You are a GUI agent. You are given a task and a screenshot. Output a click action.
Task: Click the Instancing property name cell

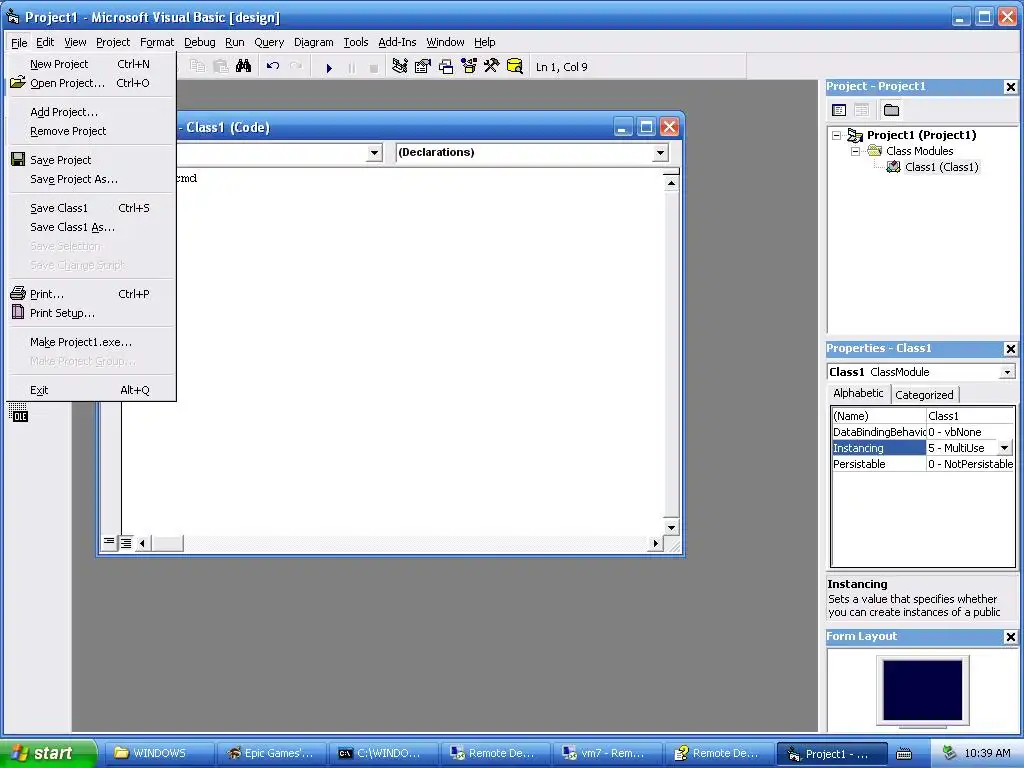(x=878, y=448)
